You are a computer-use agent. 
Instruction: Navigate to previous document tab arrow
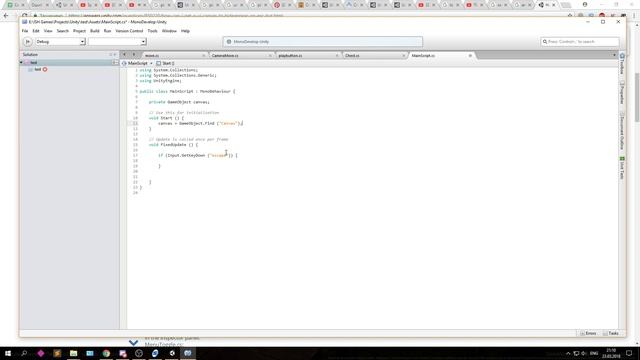(x=124, y=55)
